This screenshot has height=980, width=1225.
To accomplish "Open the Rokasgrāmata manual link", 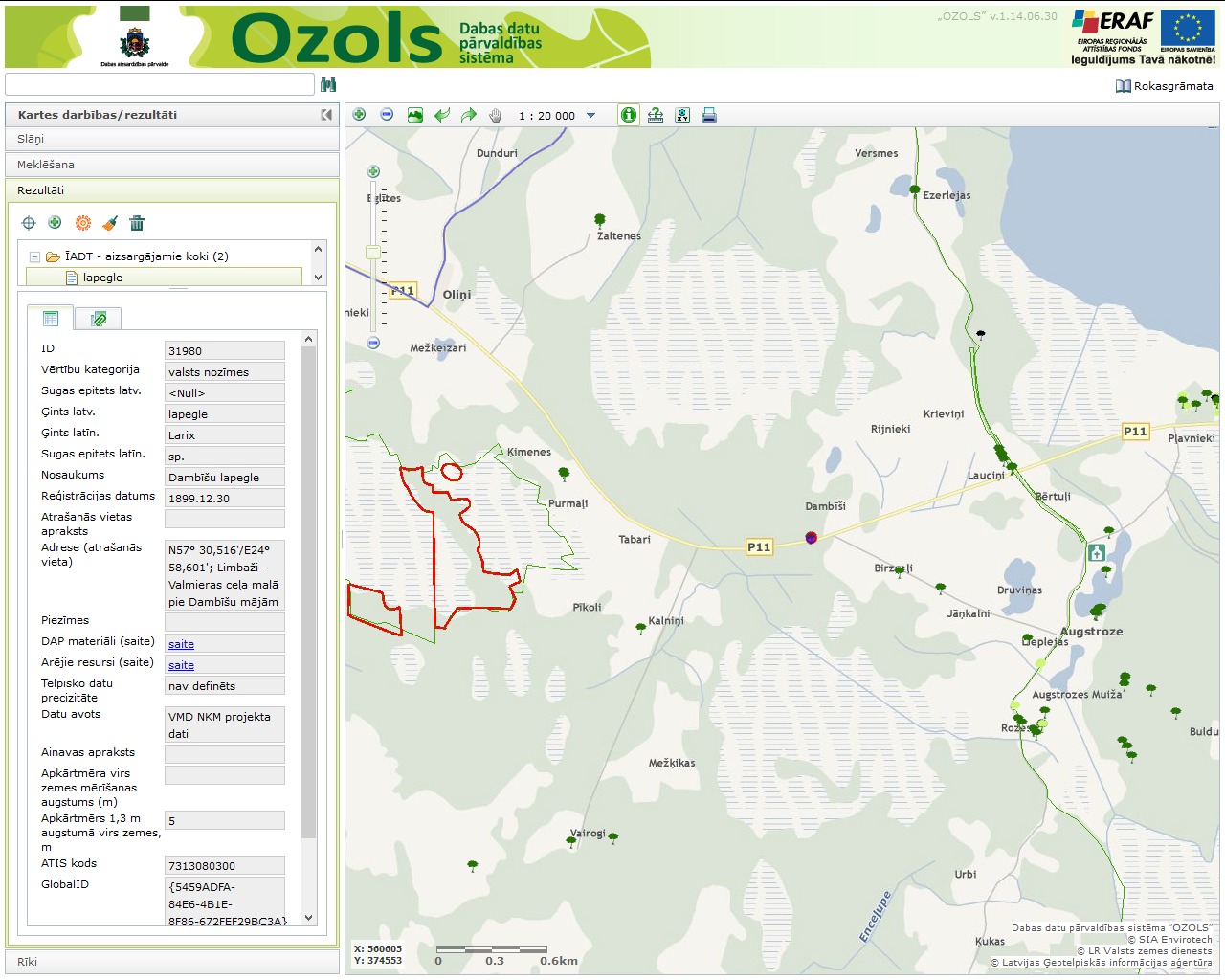I will 1164,86.
